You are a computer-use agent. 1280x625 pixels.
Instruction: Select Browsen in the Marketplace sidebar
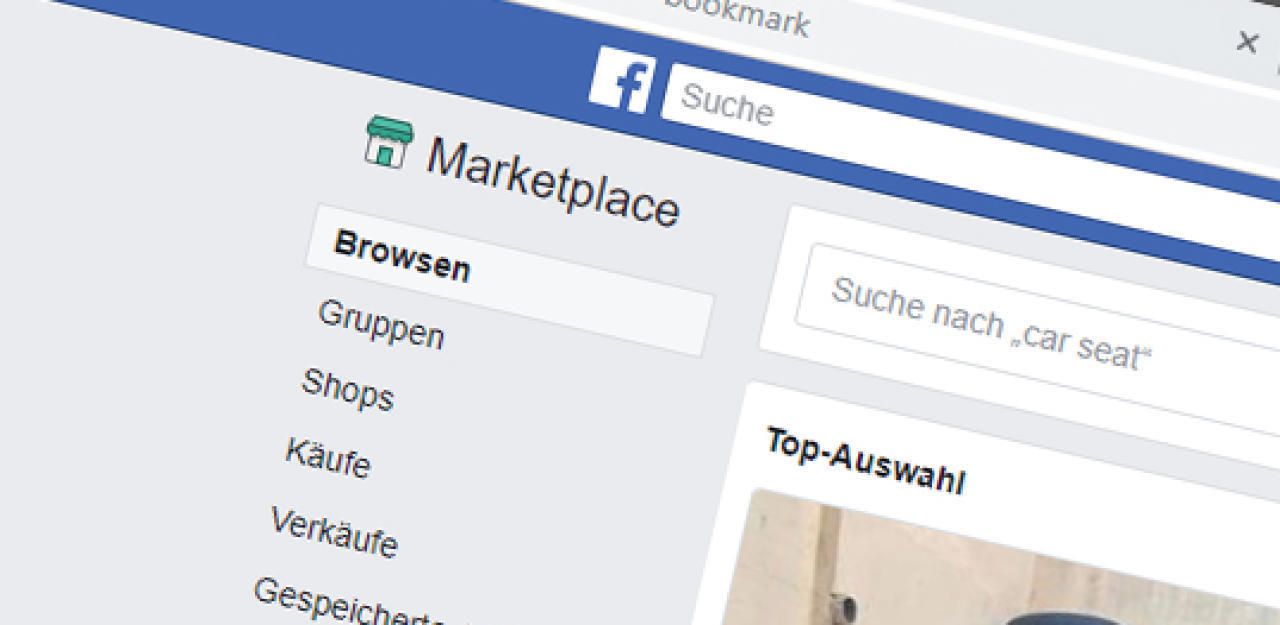pos(508,279)
